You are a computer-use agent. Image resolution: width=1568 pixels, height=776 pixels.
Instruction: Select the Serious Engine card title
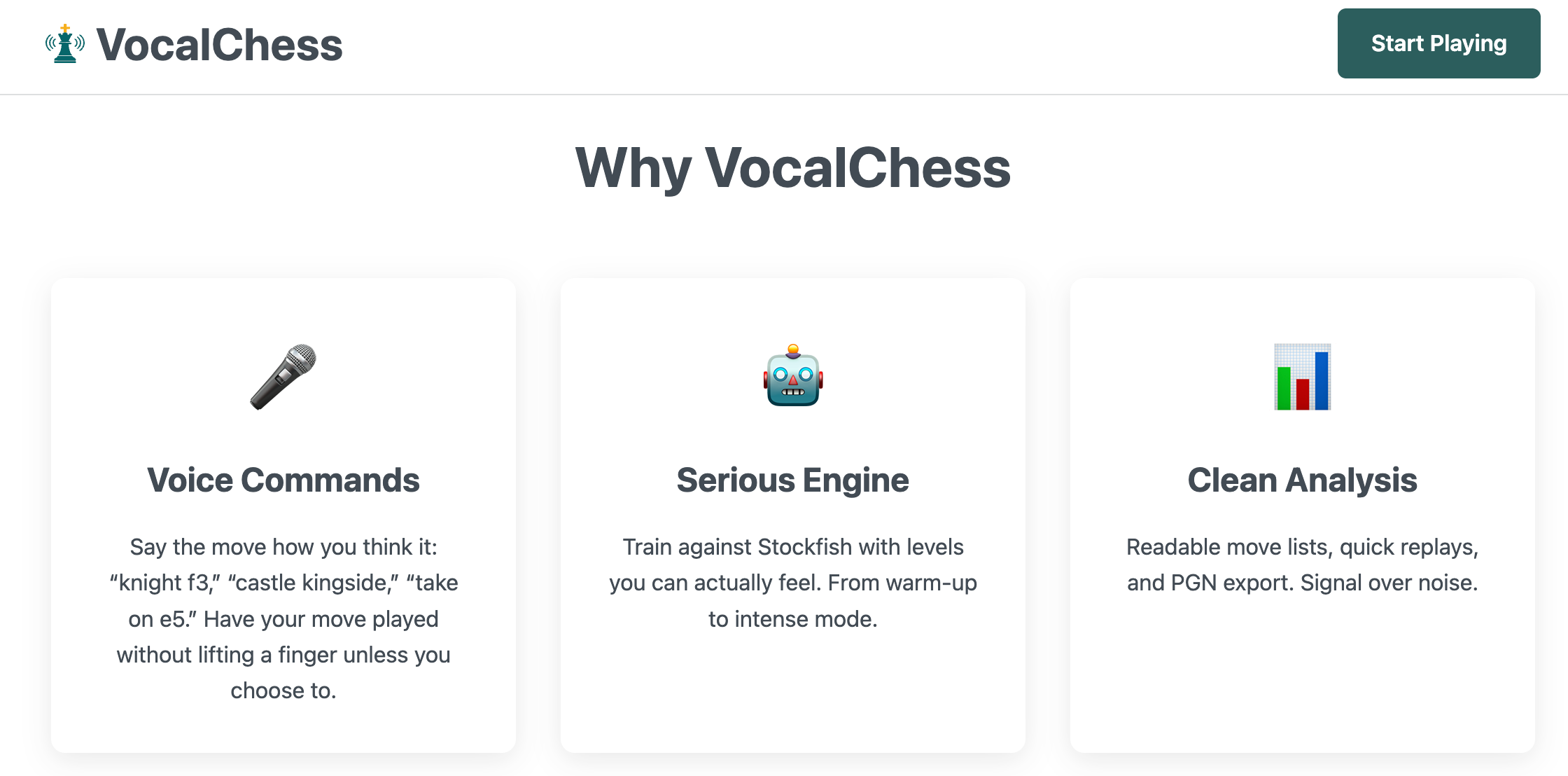pyautogui.click(x=792, y=480)
